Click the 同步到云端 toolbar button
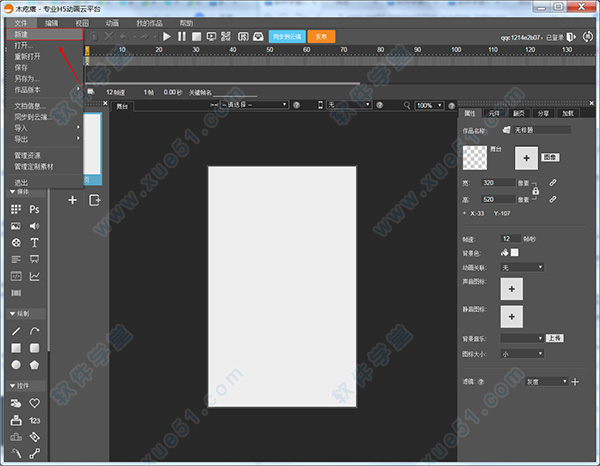Image resolution: width=600 pixels, height=466 pixels. pyautogui.click(x=286, y=36)
